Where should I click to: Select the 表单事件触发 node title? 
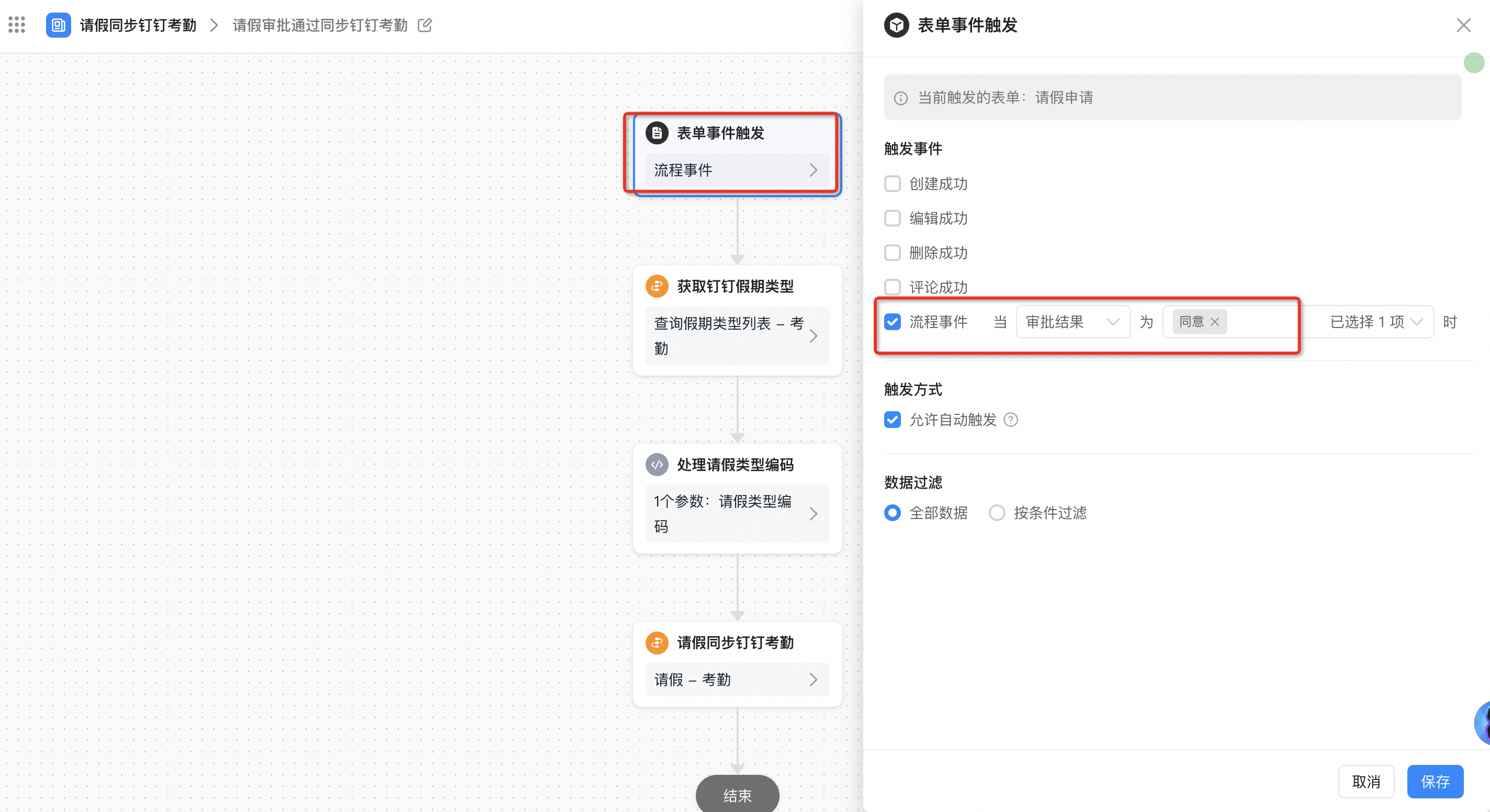(721, 133)
